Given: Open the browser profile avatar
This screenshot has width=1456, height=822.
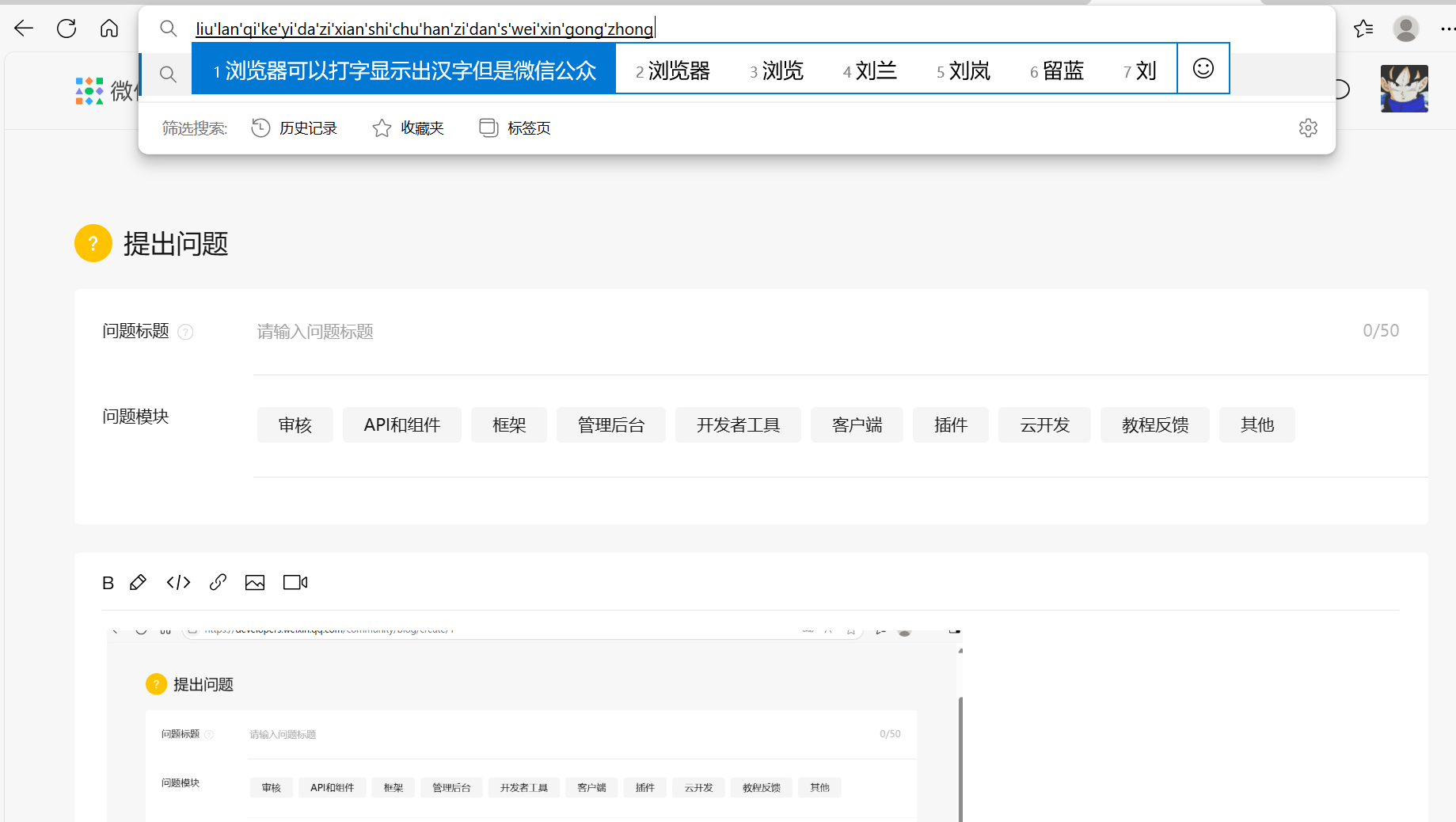Looking at the screenshot, I should [x=1406, y=29].
